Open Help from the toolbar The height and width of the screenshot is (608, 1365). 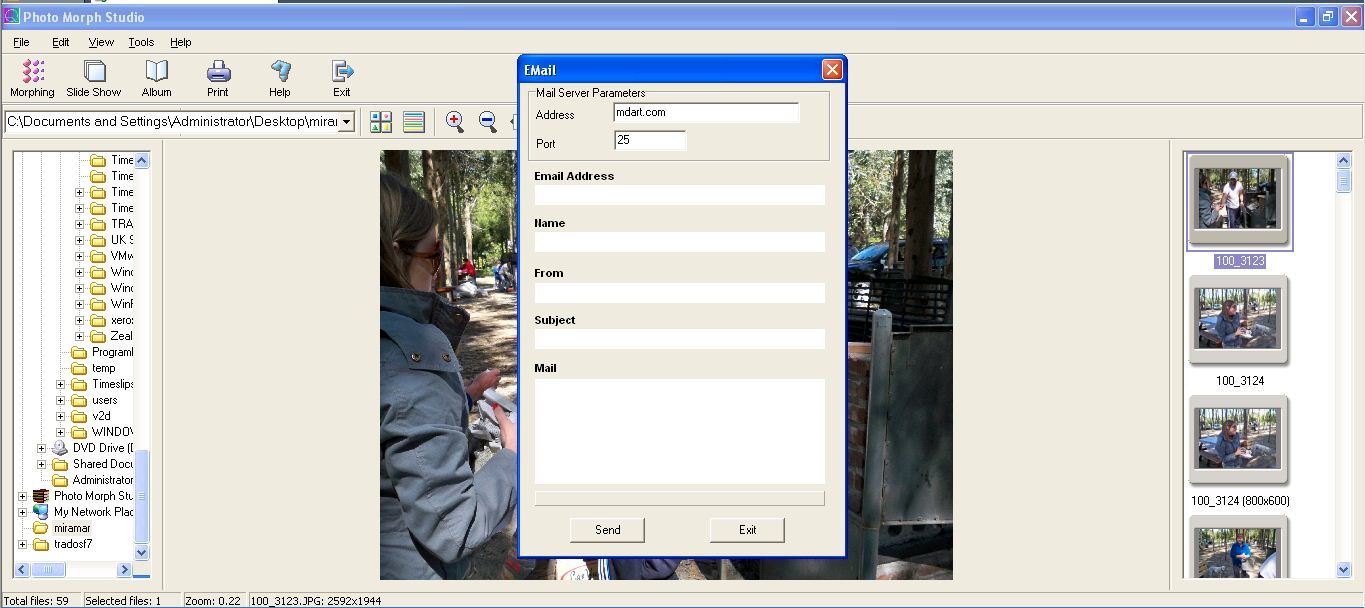(x=280, y=78)
